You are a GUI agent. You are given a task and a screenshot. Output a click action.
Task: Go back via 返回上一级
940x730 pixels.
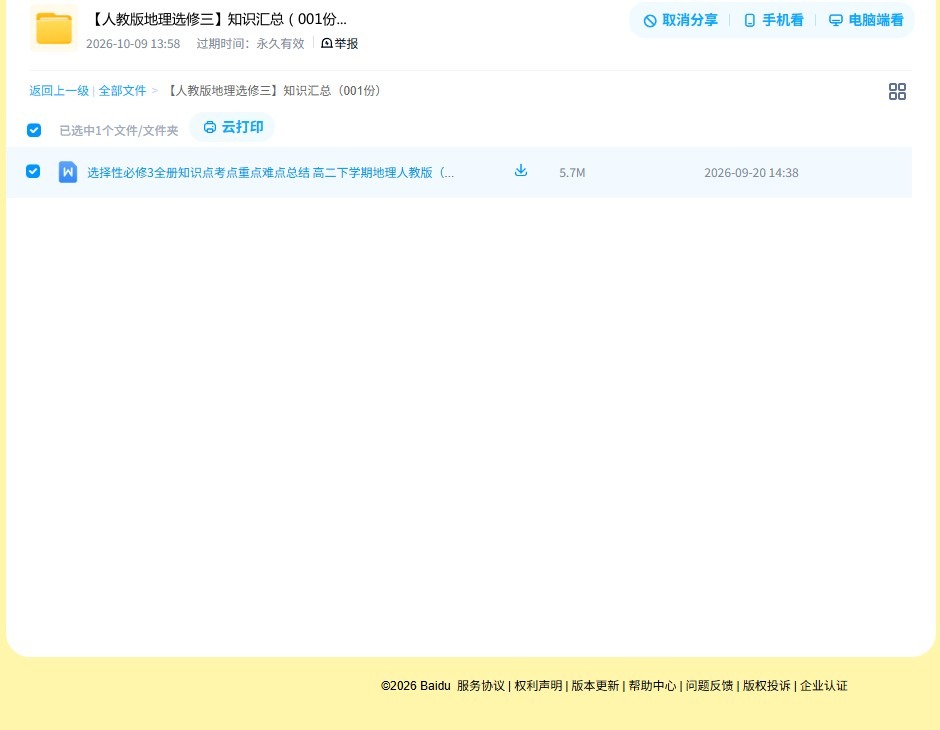point(59,91)
